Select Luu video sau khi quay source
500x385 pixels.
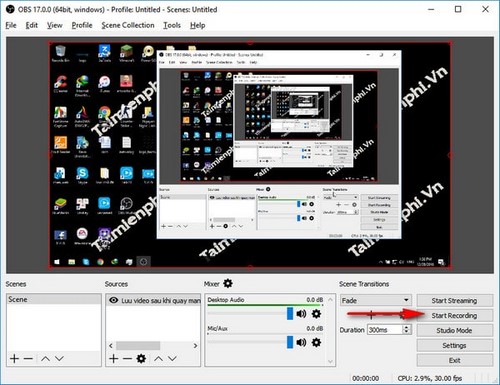click(x=153, y=300)
